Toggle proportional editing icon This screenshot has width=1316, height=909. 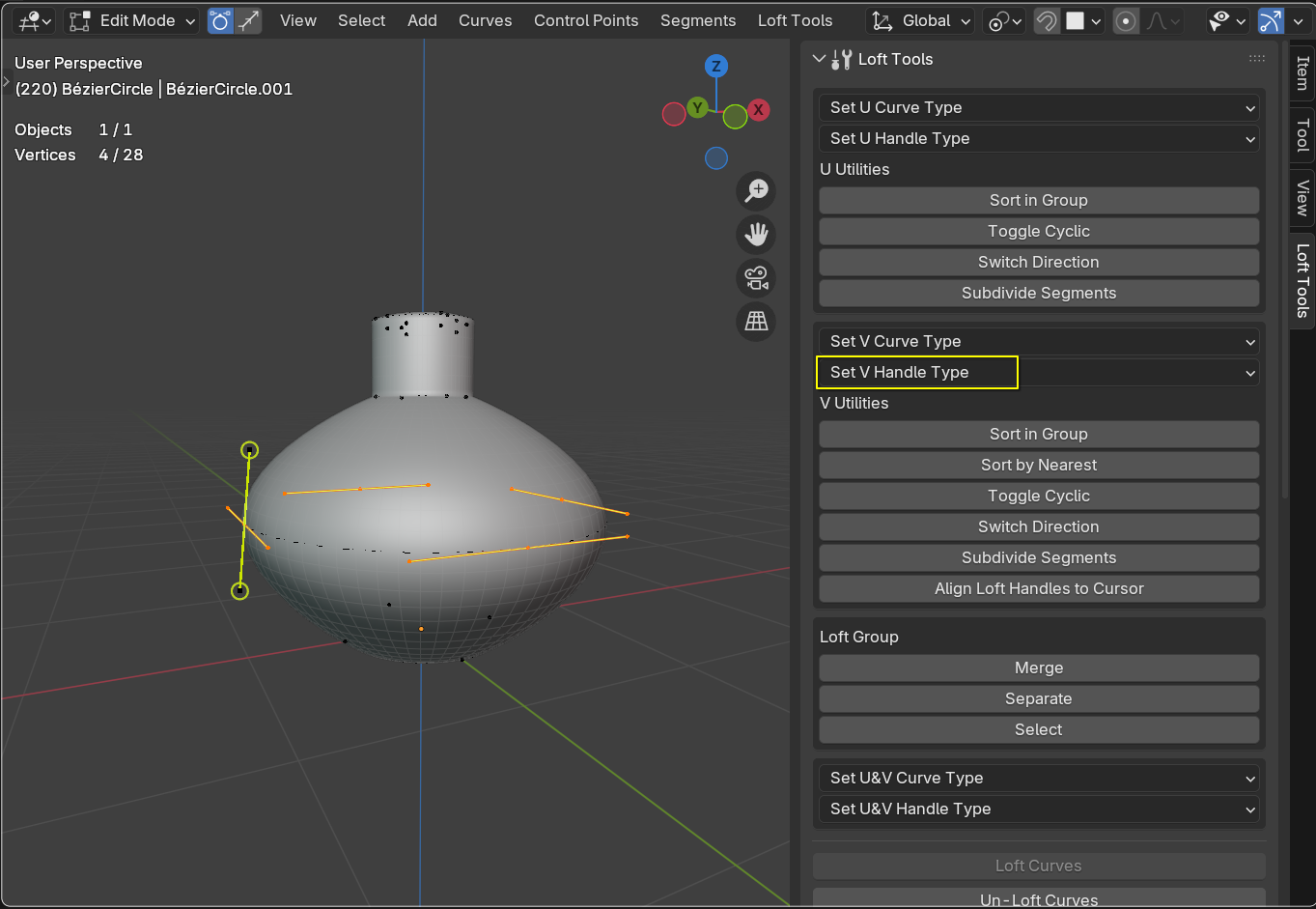point(1126,20)
